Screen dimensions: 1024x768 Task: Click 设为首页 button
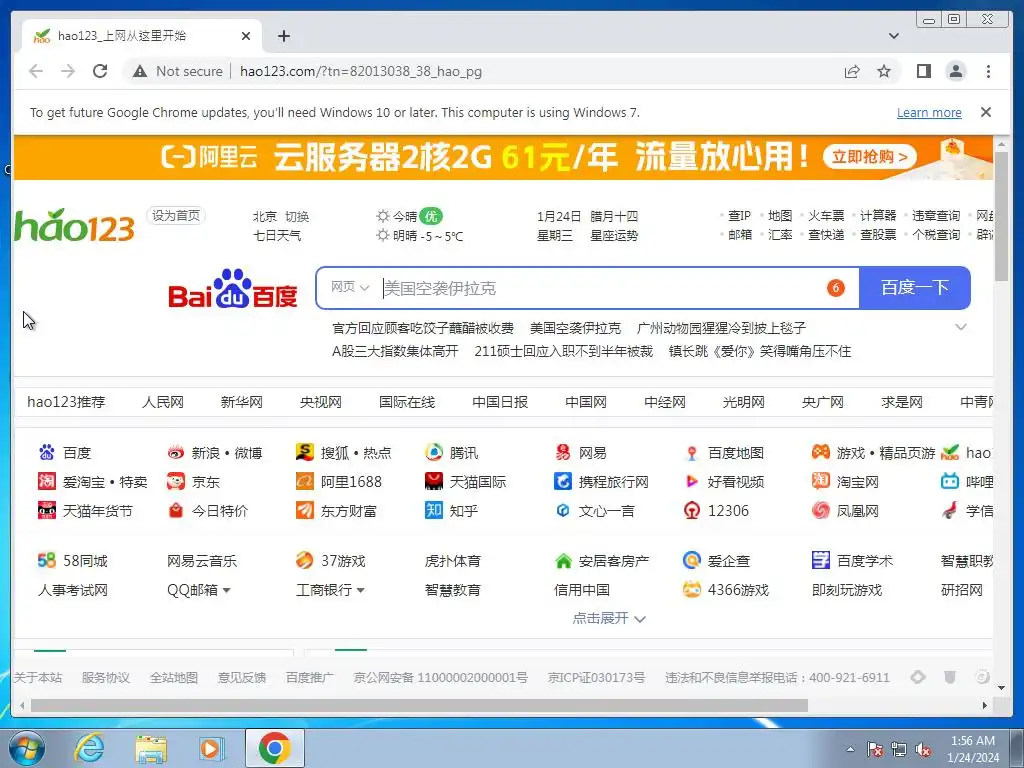click(x=176, y=216)
